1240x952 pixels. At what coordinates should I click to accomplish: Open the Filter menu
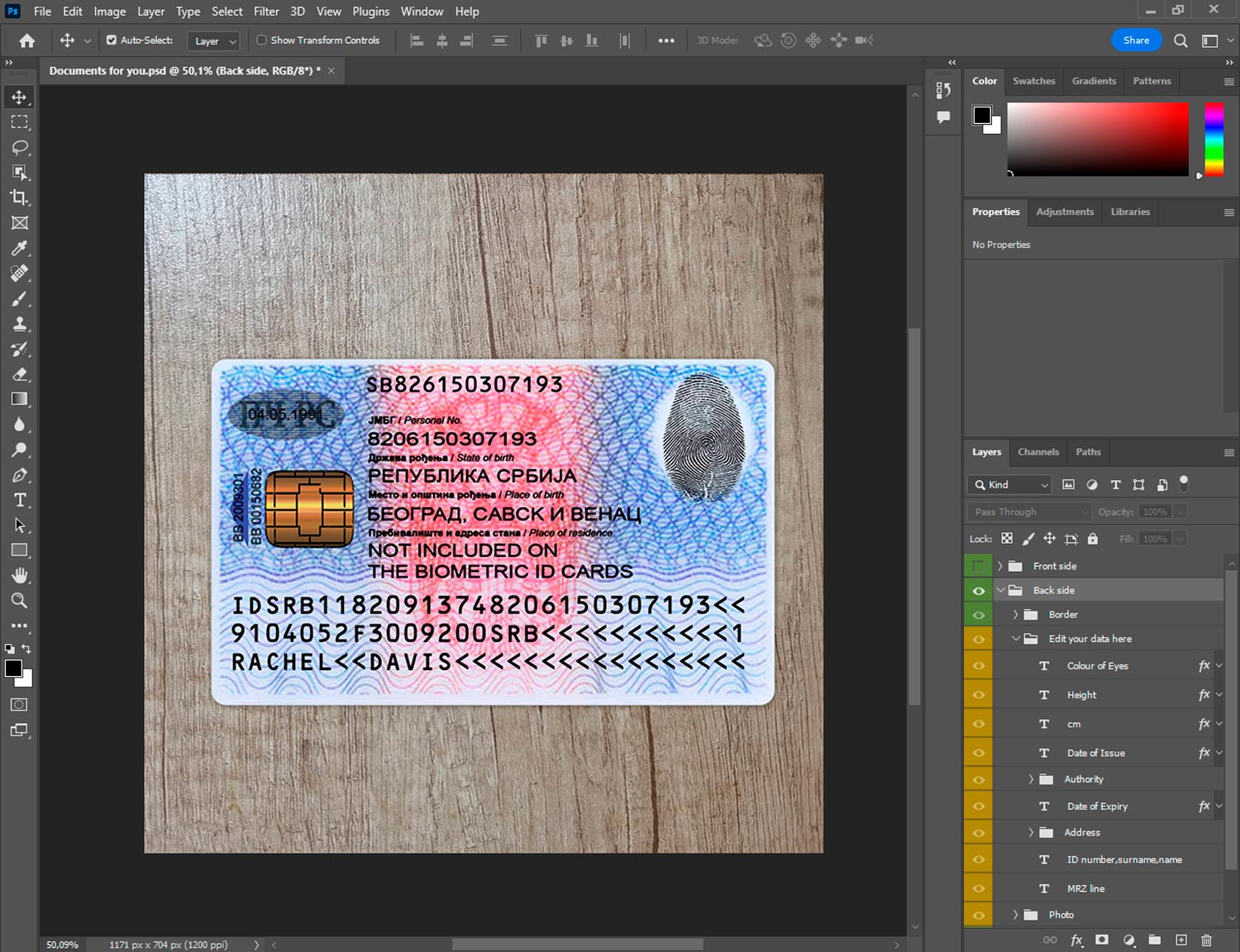click(266, 12)
